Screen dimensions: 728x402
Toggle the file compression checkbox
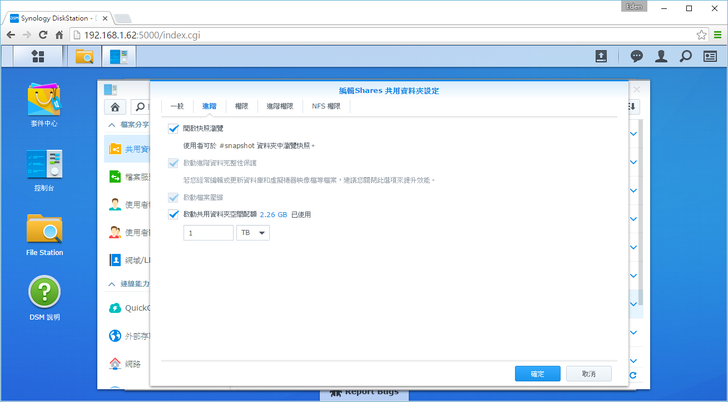coord(173,198)
